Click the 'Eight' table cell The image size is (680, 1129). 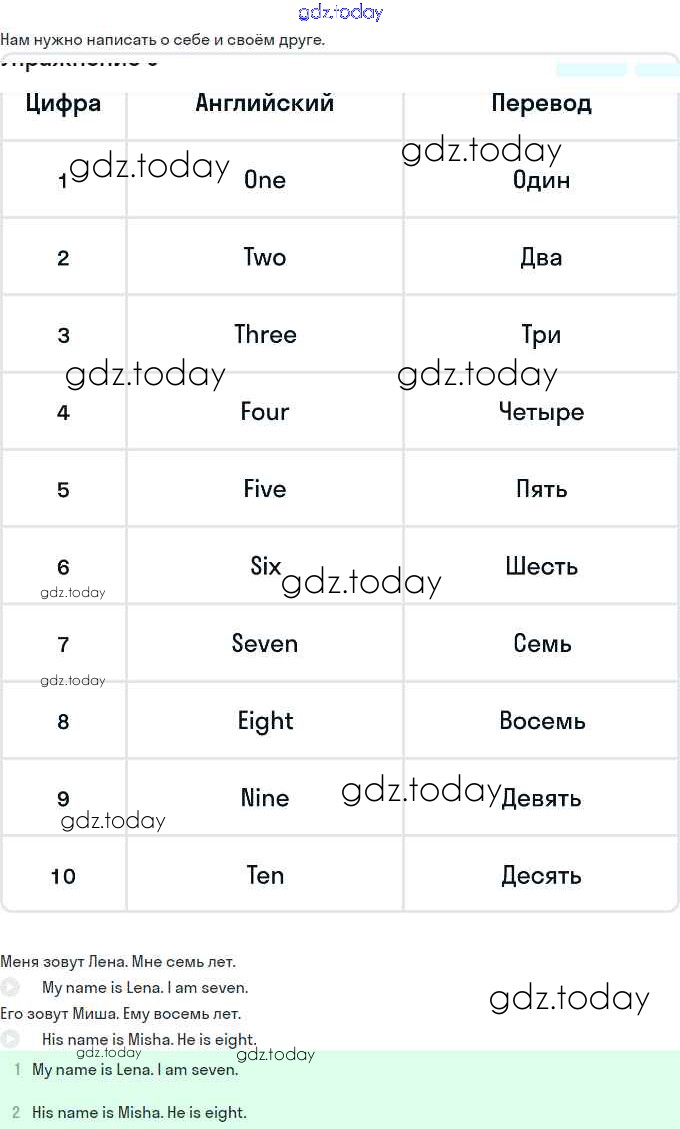[265, 721]
